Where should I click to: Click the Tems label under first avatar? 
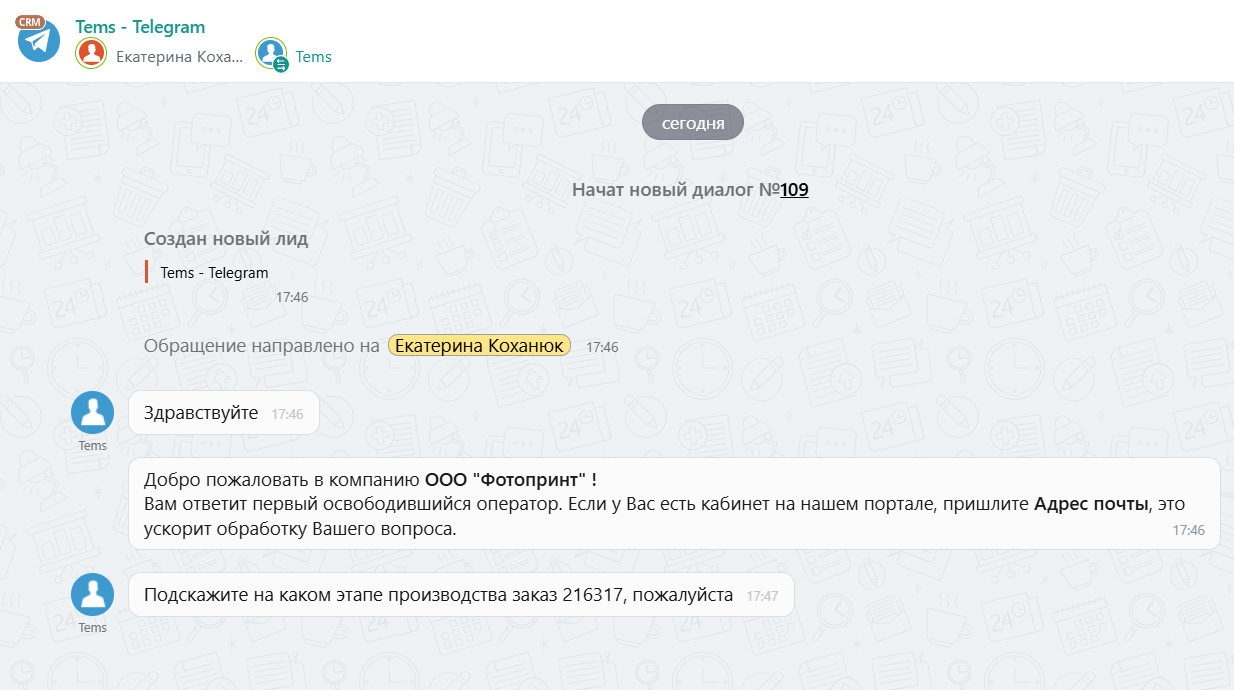point(92,446)
